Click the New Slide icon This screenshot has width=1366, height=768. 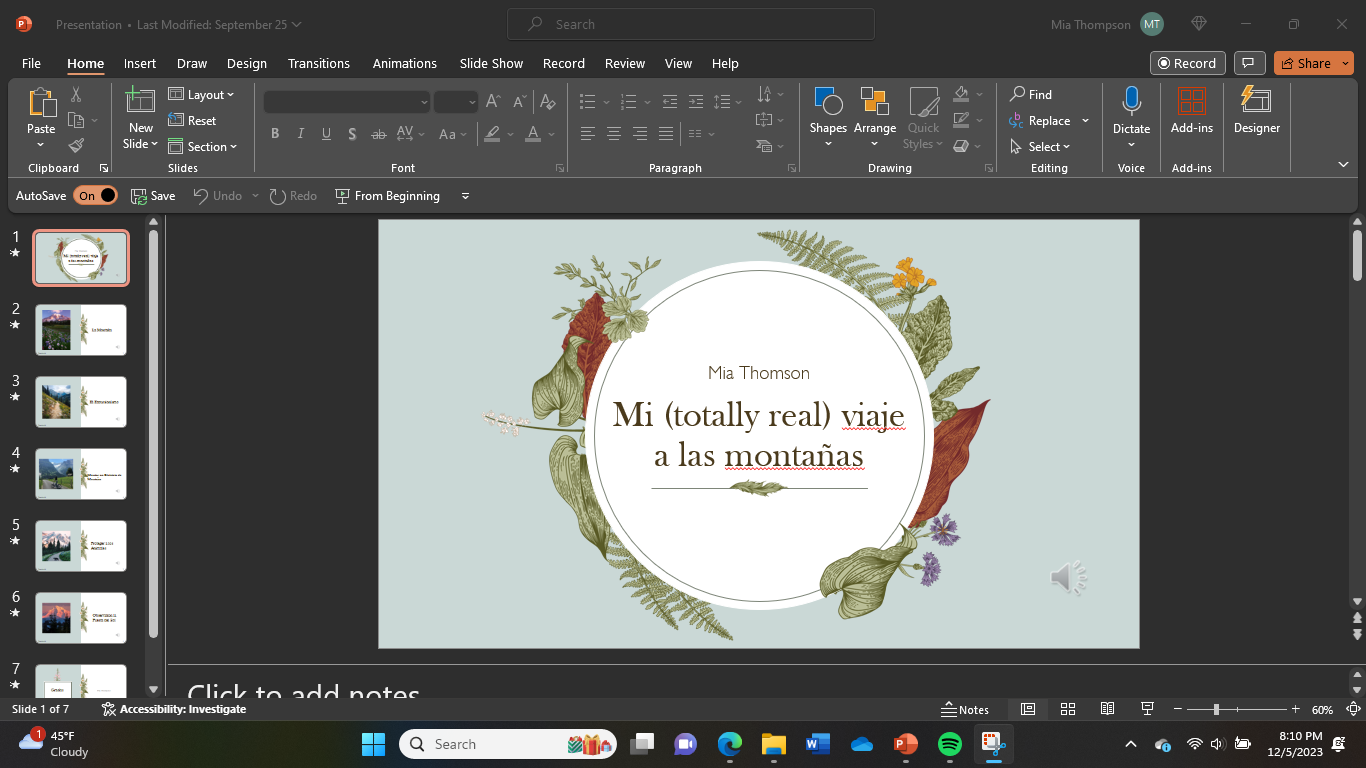pos(140,101)
